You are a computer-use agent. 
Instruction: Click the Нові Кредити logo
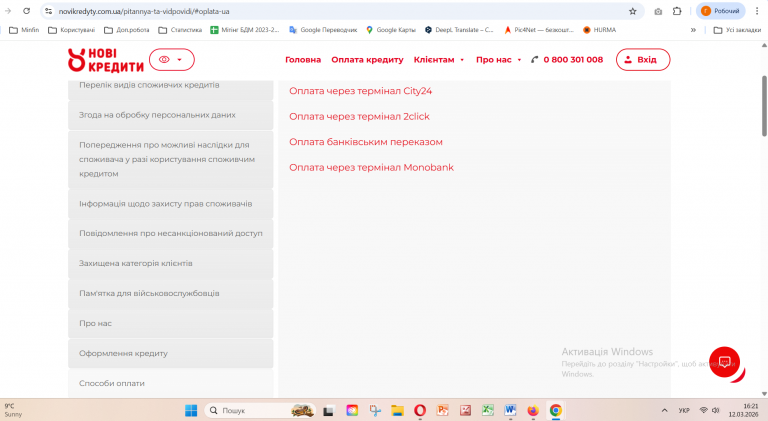point(106,60)
